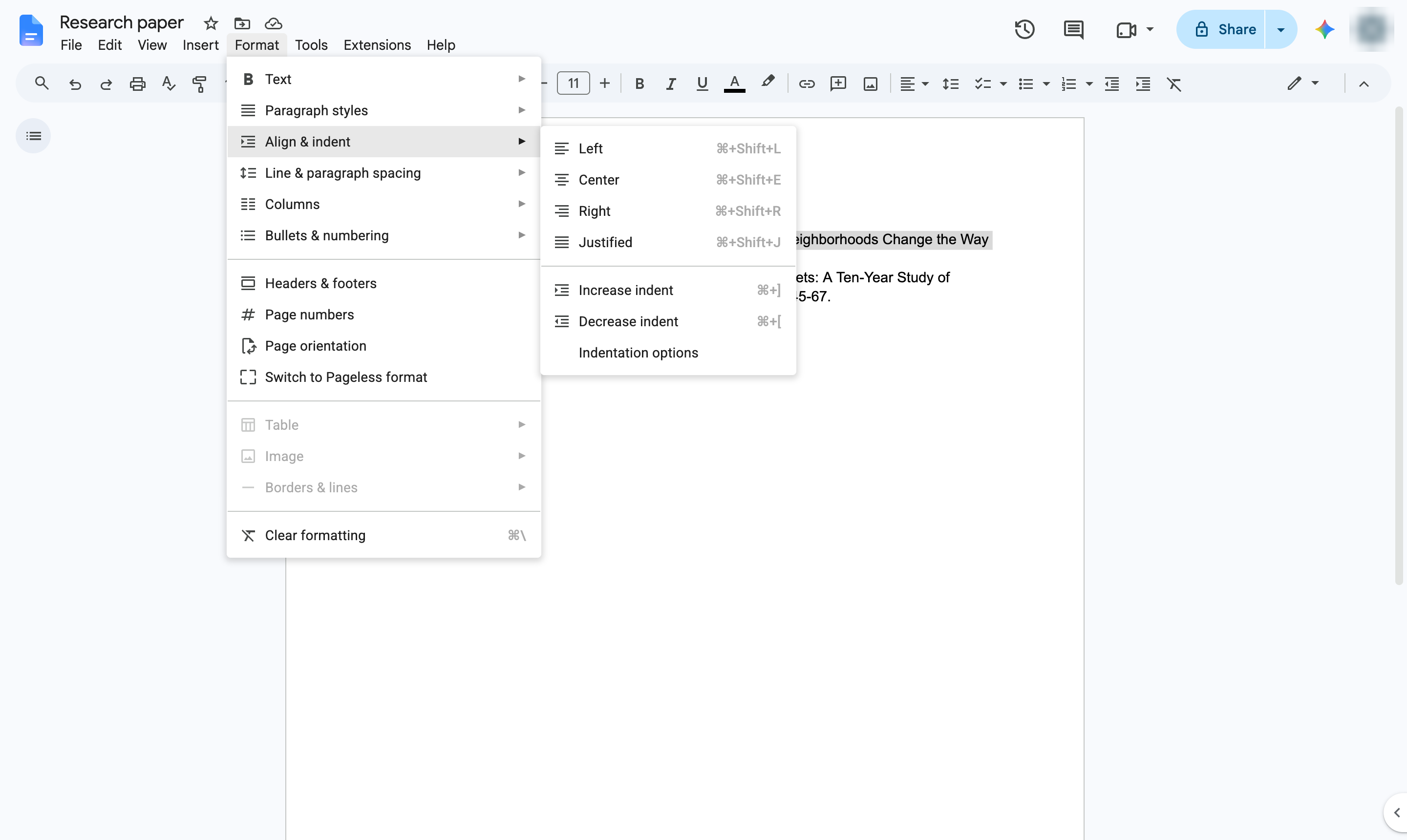Viewport: 1407px width, 840px height.
Task: Increase the font size with plus
Action: pos(605,83)
